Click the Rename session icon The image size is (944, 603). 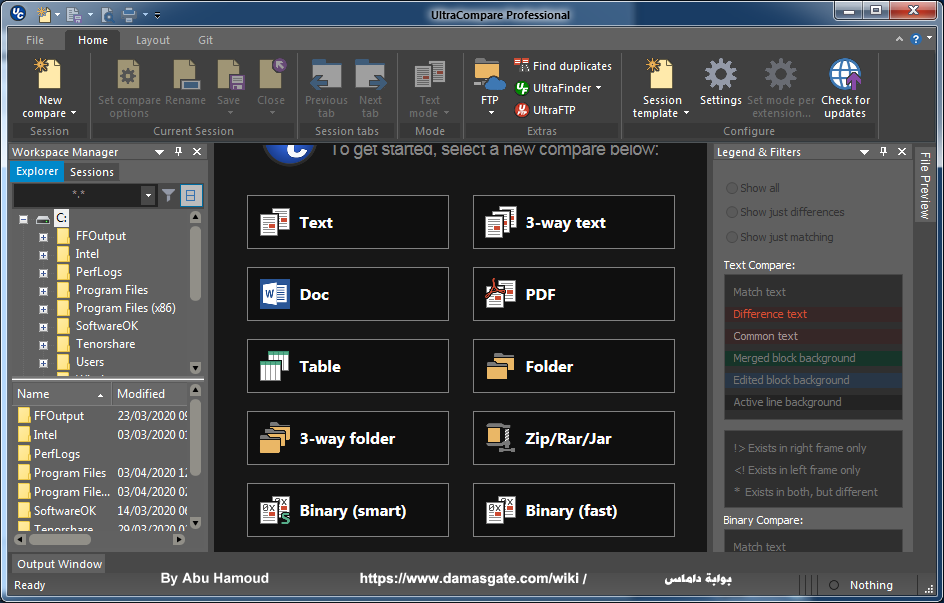click(x=186, y=74)
